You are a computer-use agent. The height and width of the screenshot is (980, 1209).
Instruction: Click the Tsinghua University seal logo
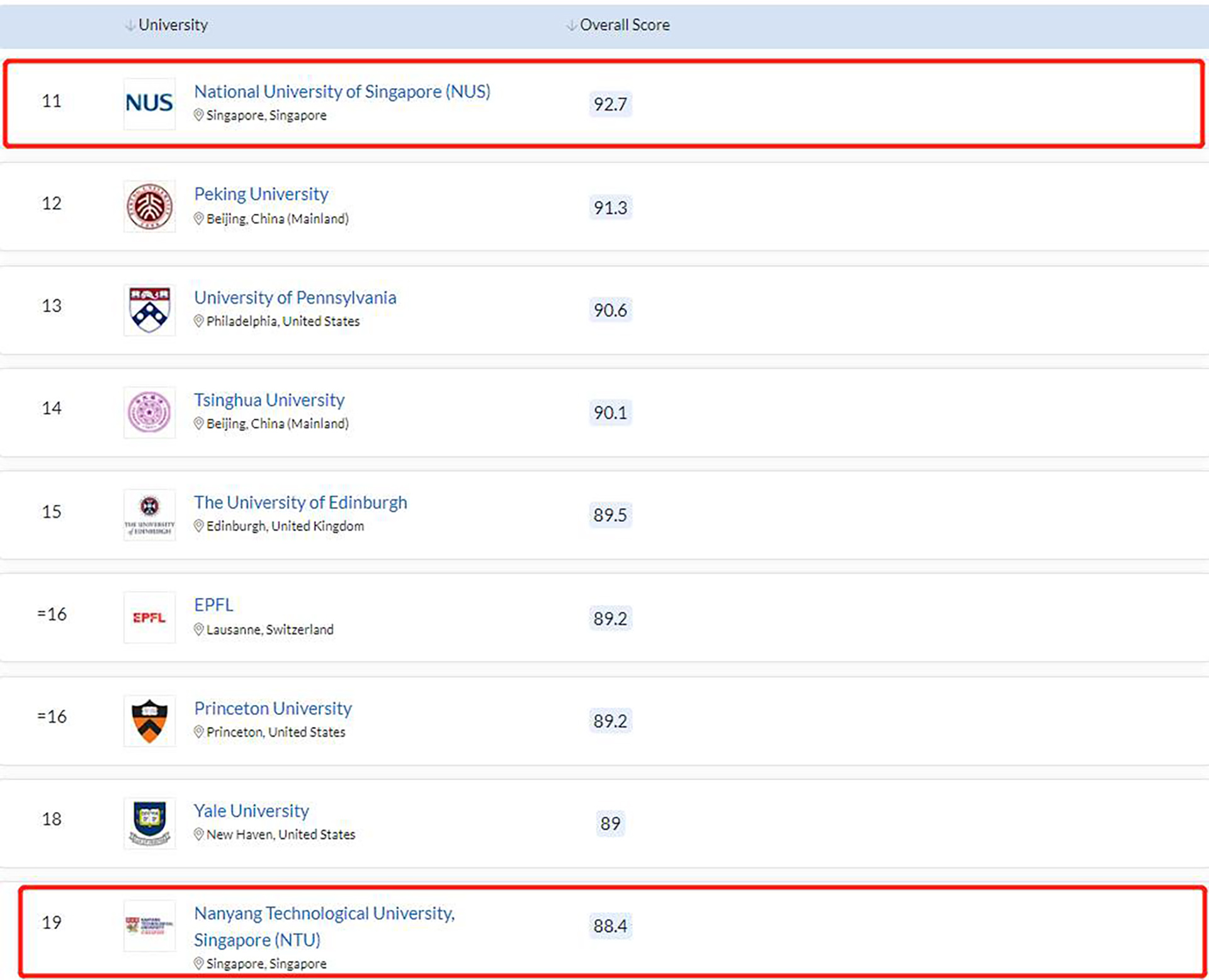[x=149, y=412]
